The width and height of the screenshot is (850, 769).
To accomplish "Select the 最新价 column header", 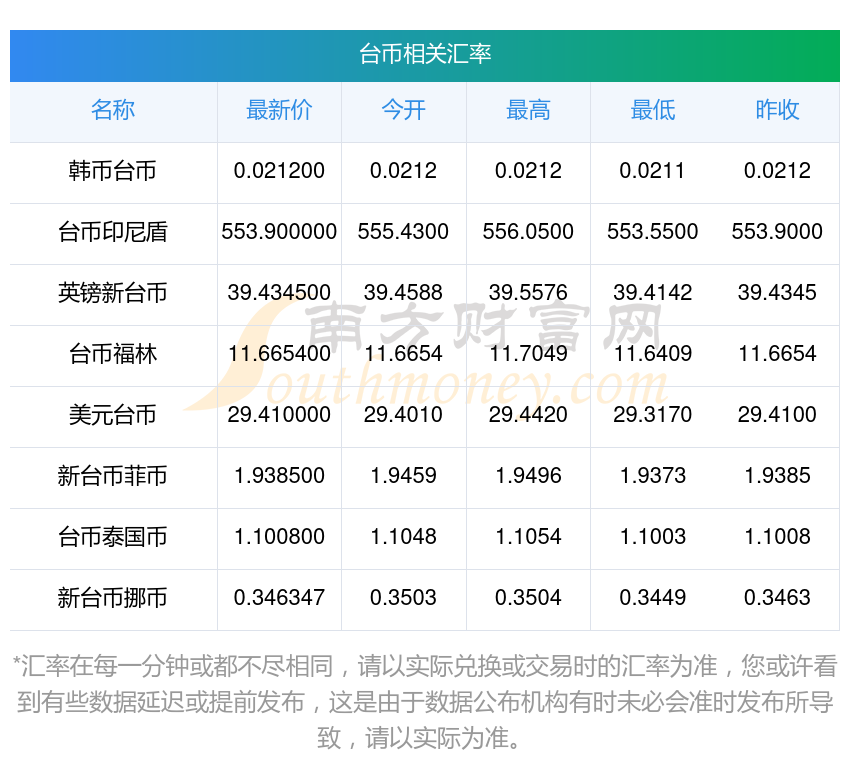I will coord(279,110).
